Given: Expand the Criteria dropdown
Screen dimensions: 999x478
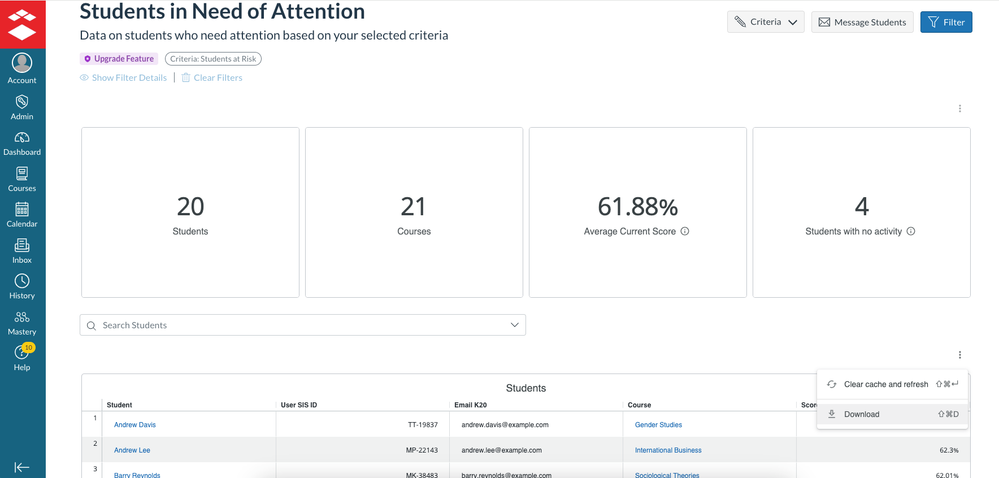Looking at the screenshot, I should (765, 22).
